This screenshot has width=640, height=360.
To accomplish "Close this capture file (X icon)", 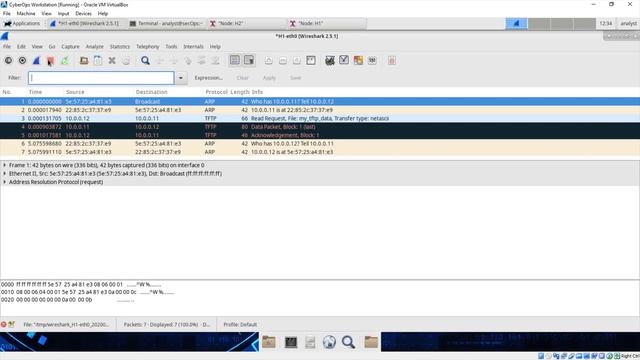I will tap(112, 61).
